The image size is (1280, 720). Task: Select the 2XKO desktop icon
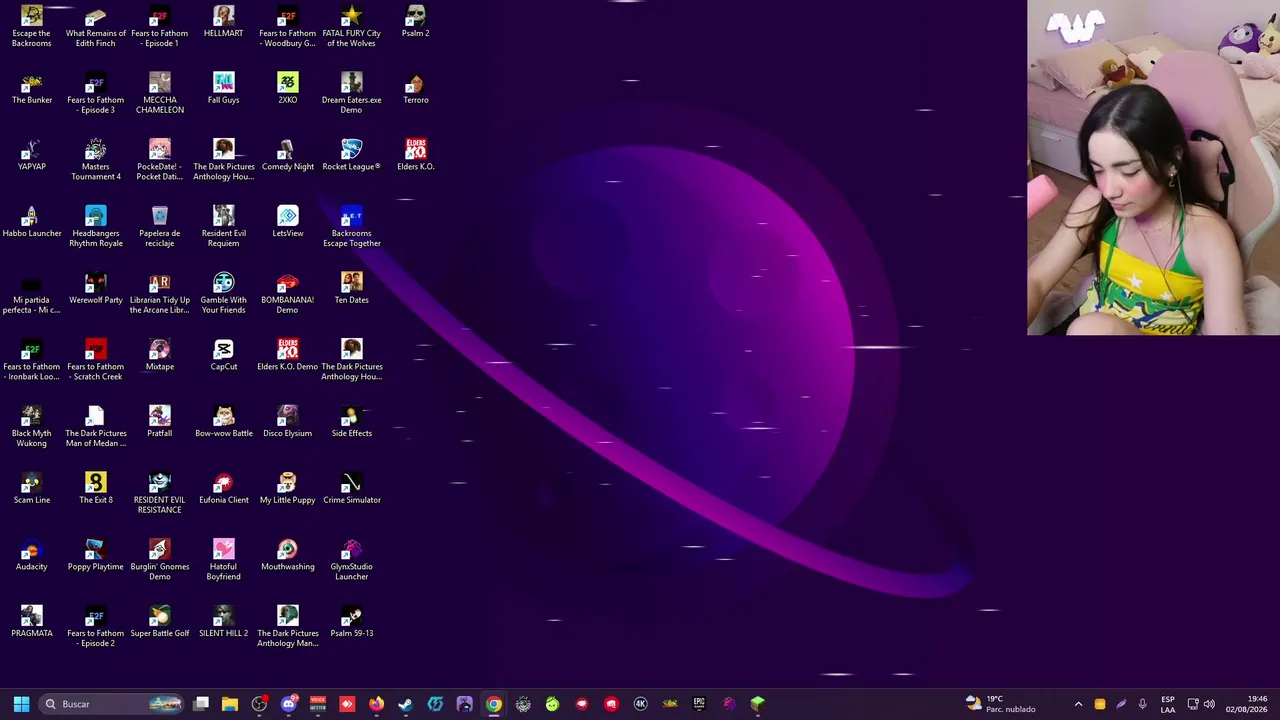(287, 89)
